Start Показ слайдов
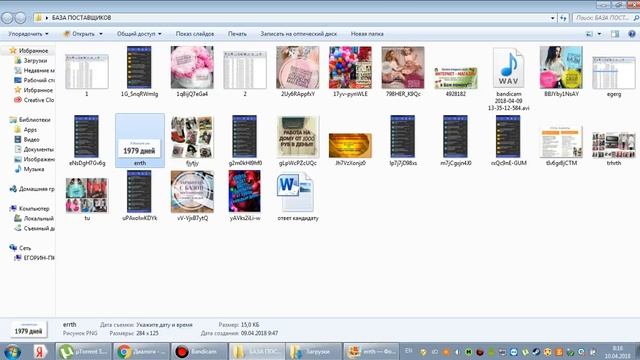The width and height of the screenshot is (640, 360). 195,34
